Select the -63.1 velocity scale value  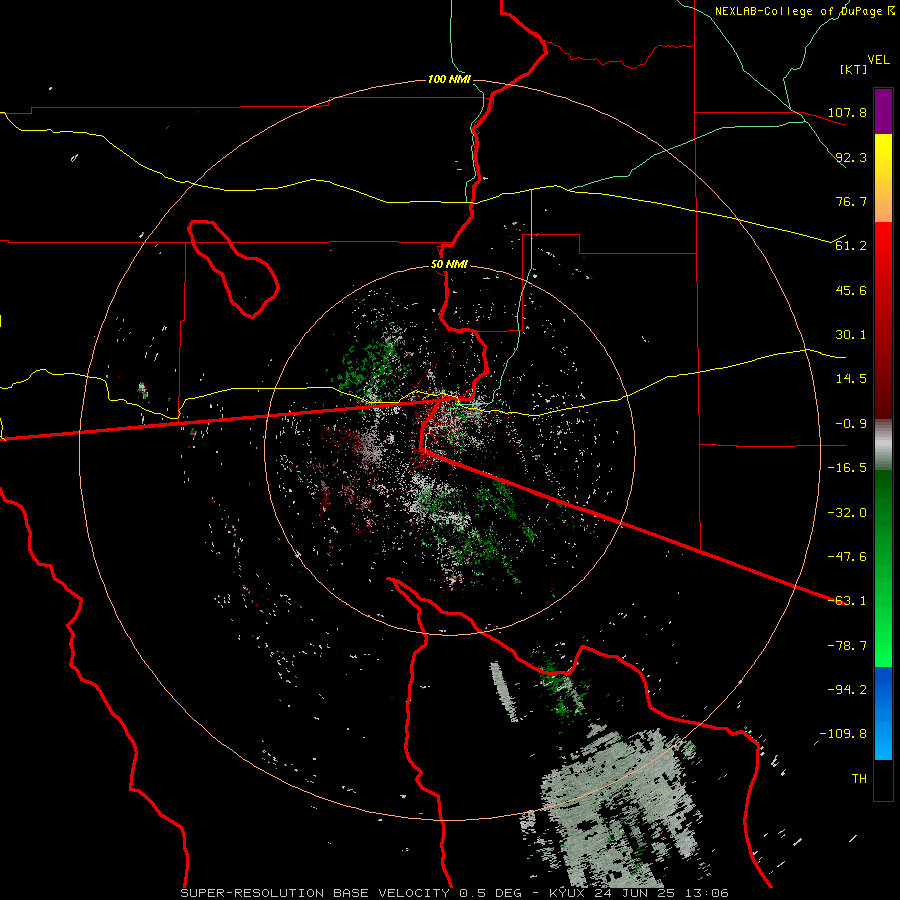click(x=847, y=601)
